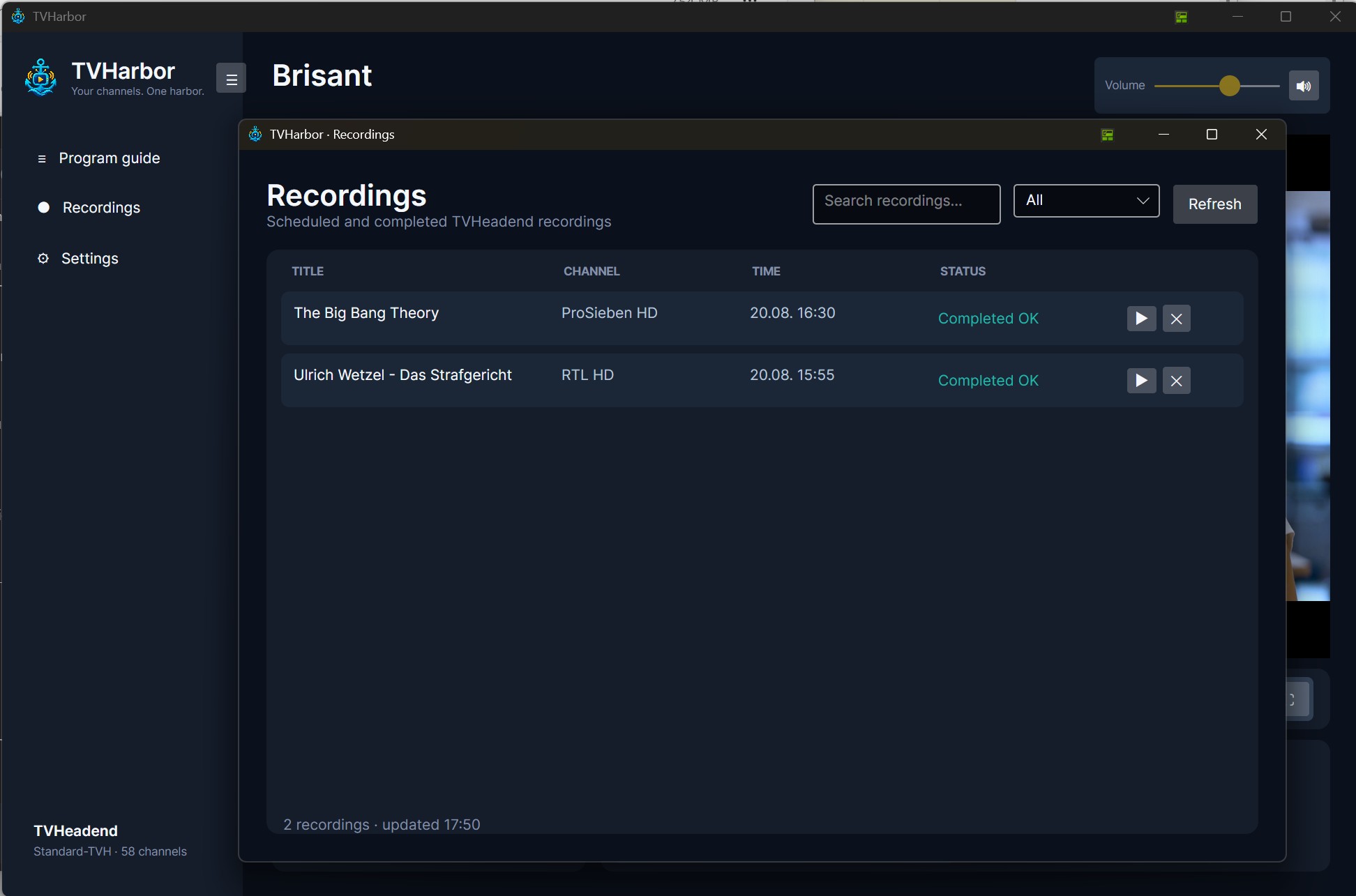This screenshot has width=1356, height=896.
Task: Focus the Search recordings field
Action: tap(906, 204)
